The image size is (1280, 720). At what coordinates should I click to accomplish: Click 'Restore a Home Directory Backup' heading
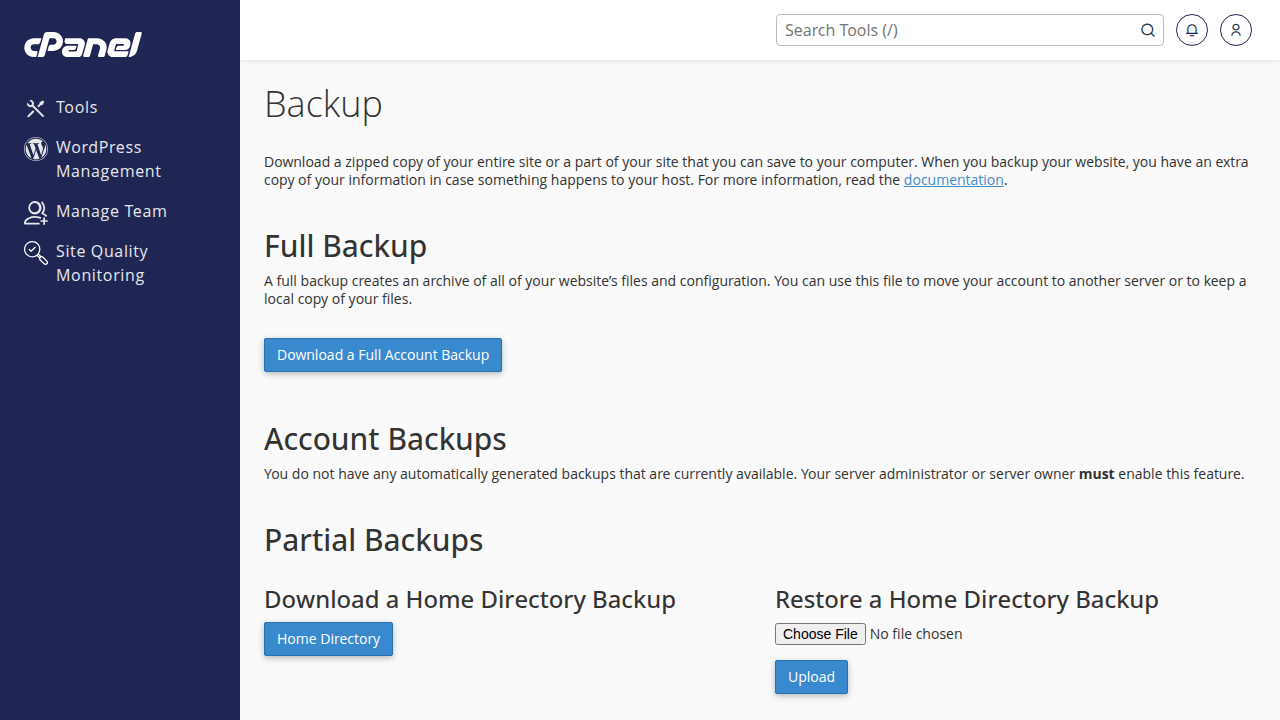967,599
